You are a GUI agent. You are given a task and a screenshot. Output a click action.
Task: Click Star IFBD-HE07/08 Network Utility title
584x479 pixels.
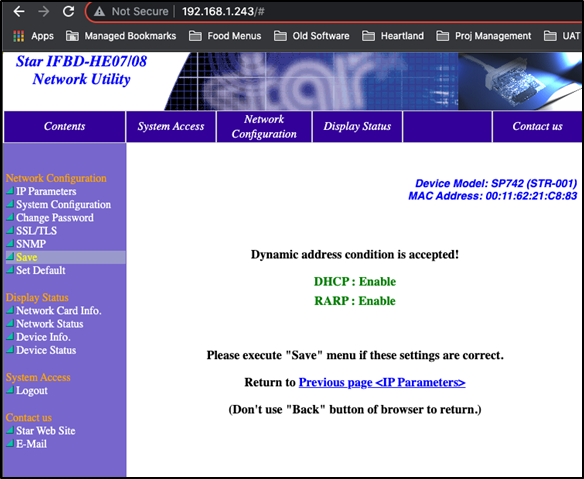coord(82,70)
